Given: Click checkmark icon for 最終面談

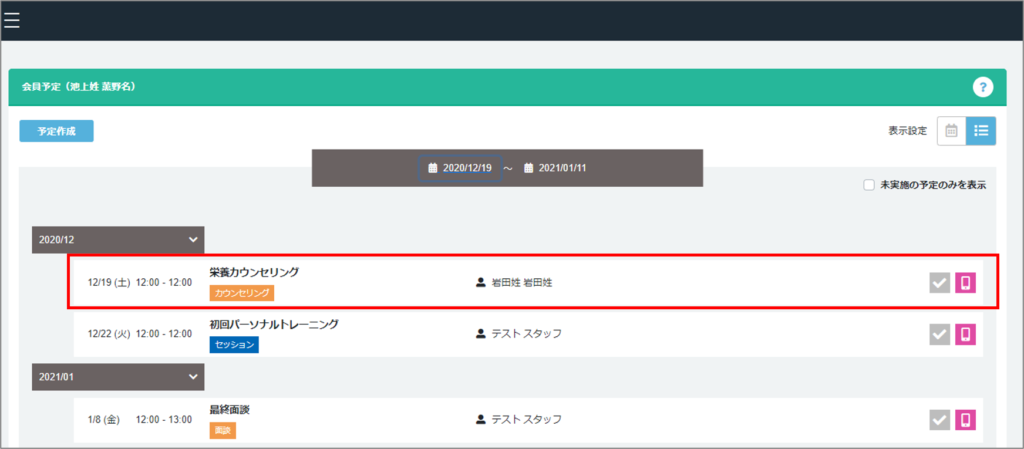Looking at the screenshot, I should (940, 420).
